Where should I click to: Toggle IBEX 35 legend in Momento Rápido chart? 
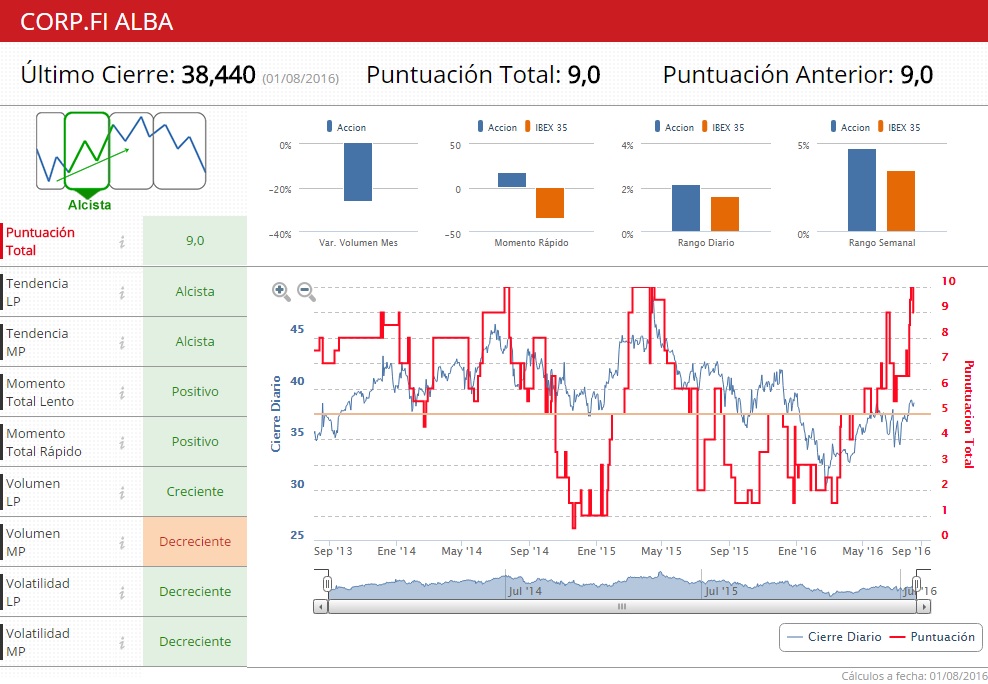(545, 127)
